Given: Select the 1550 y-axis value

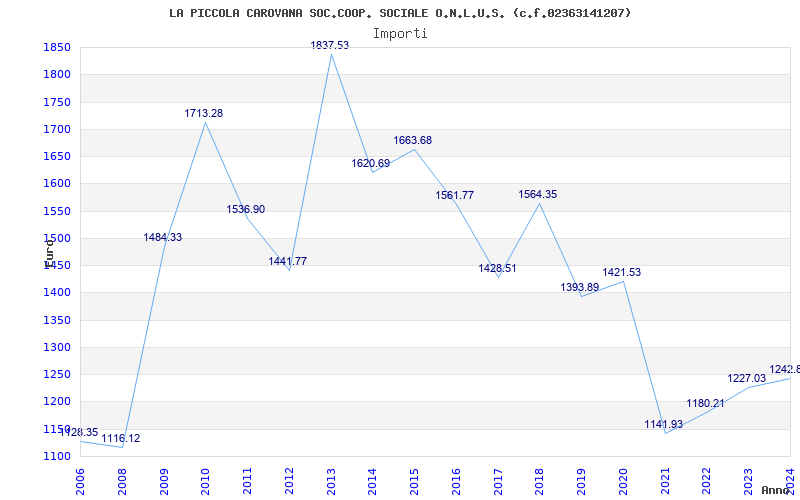Looking at the screenshot, I should pos(57,211).
